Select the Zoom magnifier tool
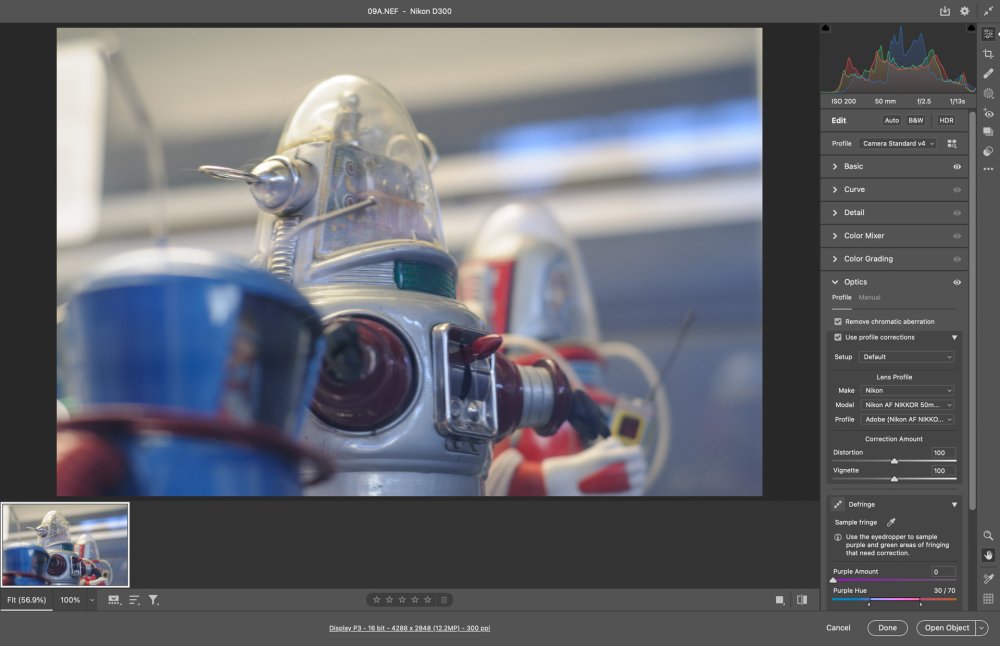Image resolution: width=1000 pixels, height=646 pixels. pyautogui.click(x=988, y=536)
